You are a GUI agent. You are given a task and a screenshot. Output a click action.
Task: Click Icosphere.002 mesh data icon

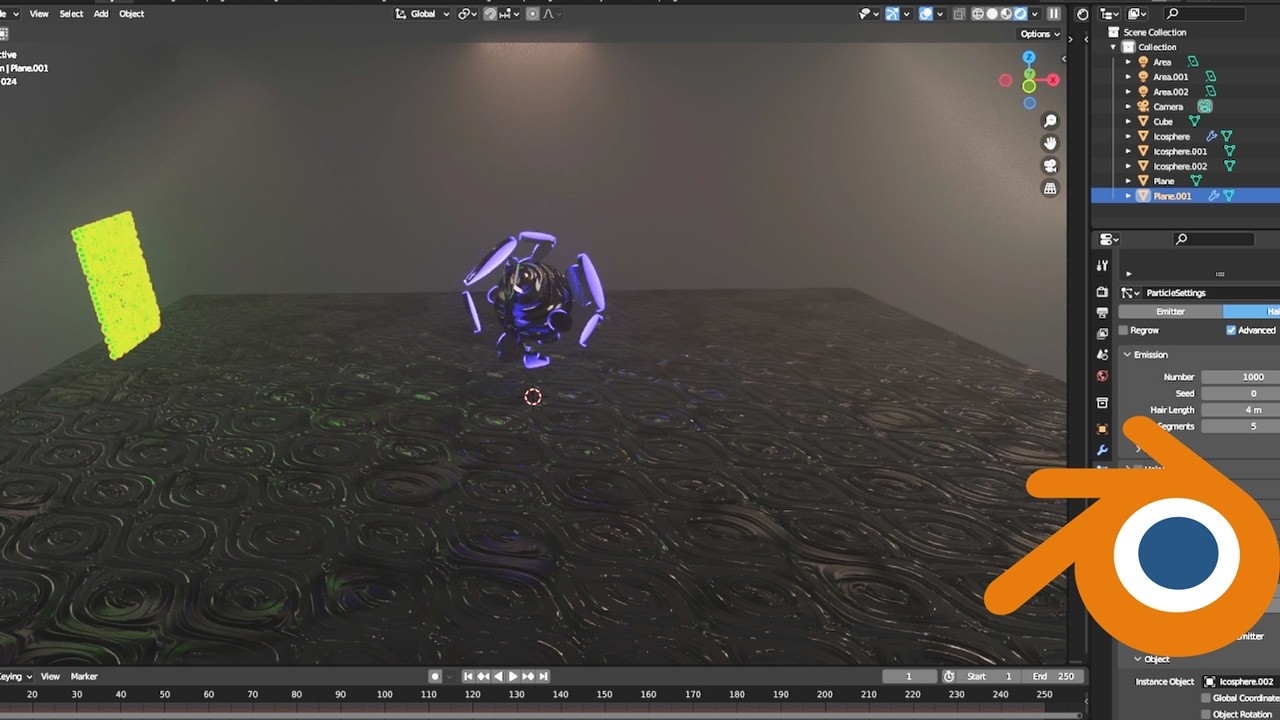(1230, 166)
